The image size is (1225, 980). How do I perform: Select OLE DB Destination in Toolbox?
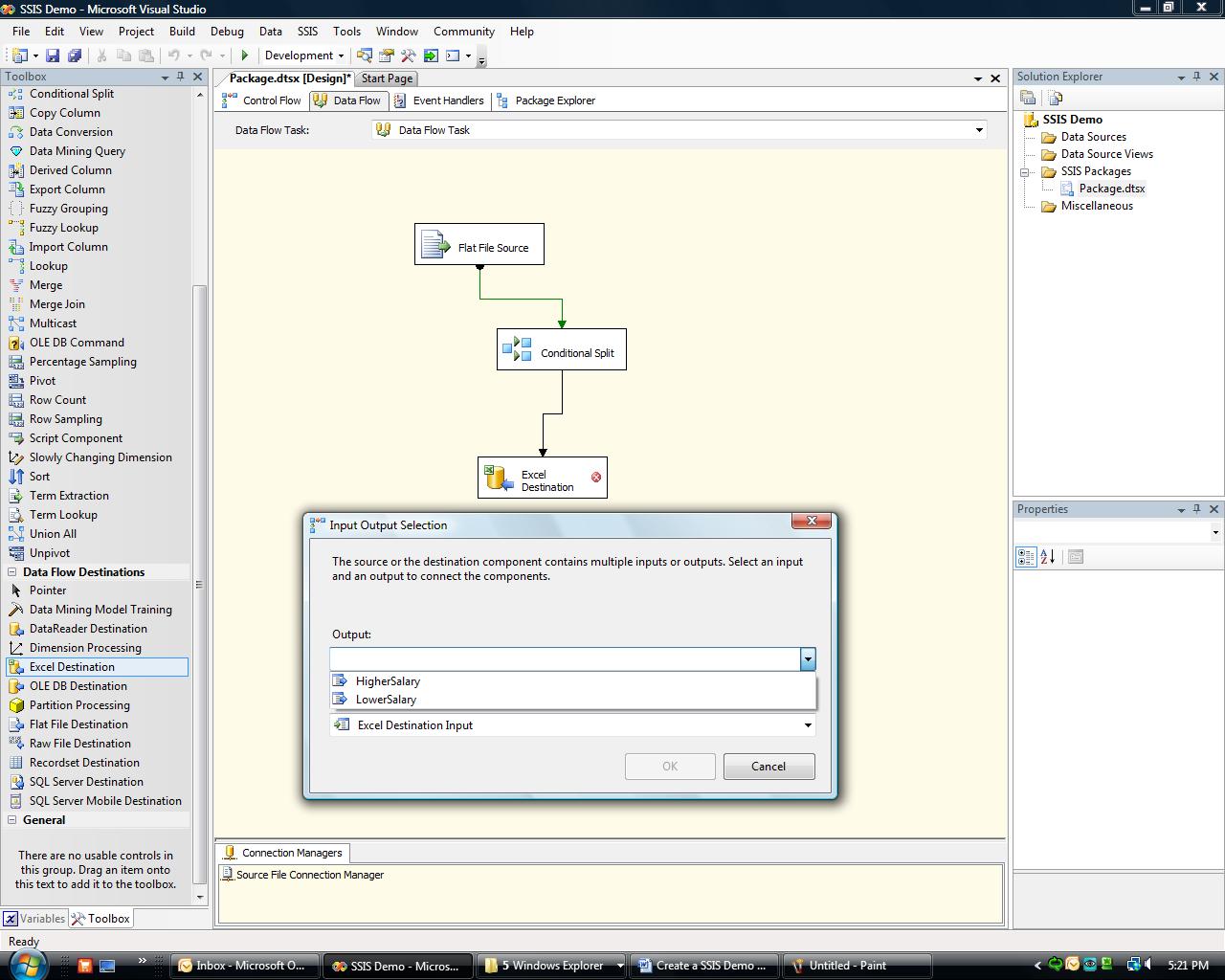(x=78, y=686)
